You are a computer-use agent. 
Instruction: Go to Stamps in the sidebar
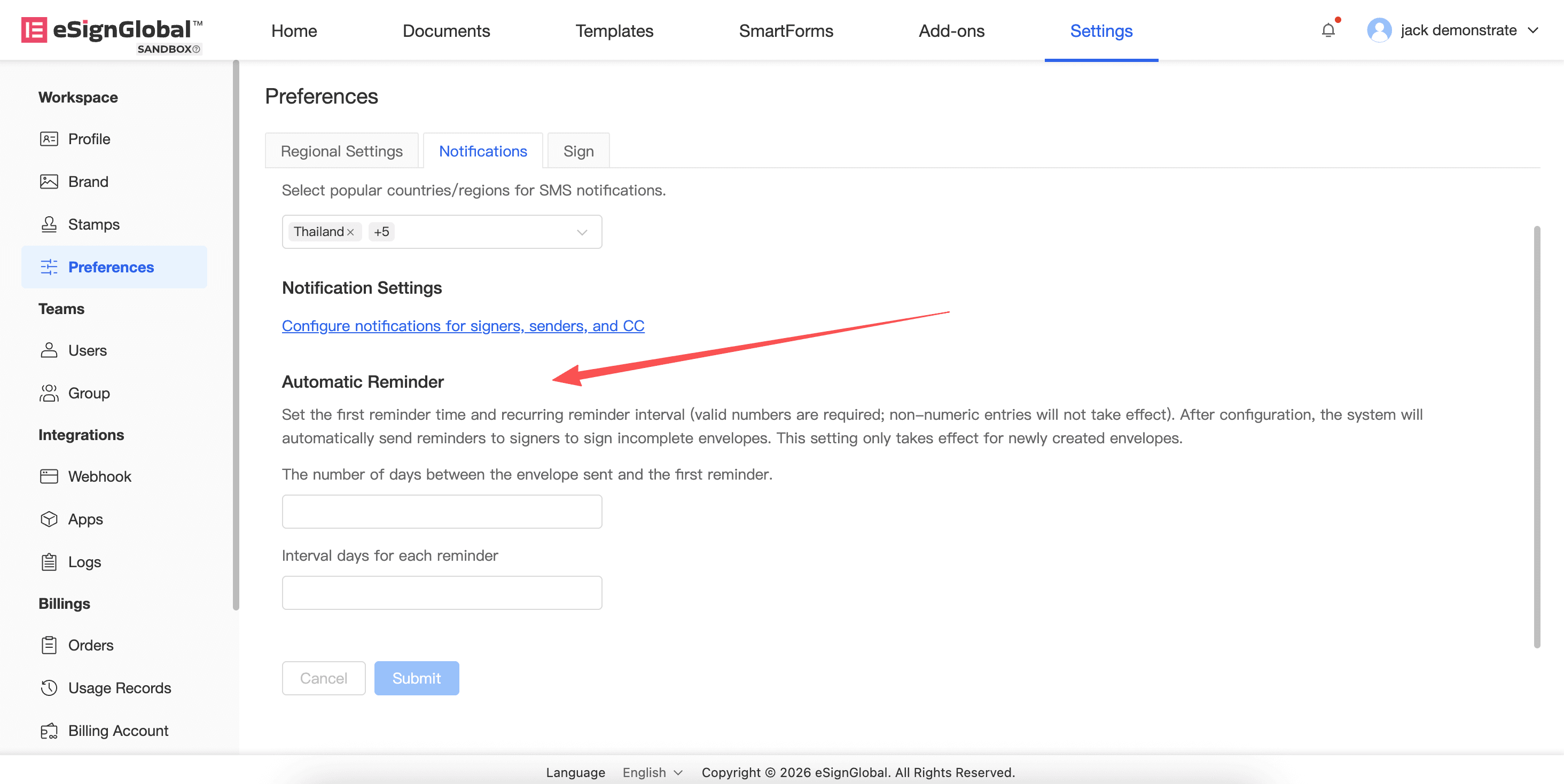93,224
